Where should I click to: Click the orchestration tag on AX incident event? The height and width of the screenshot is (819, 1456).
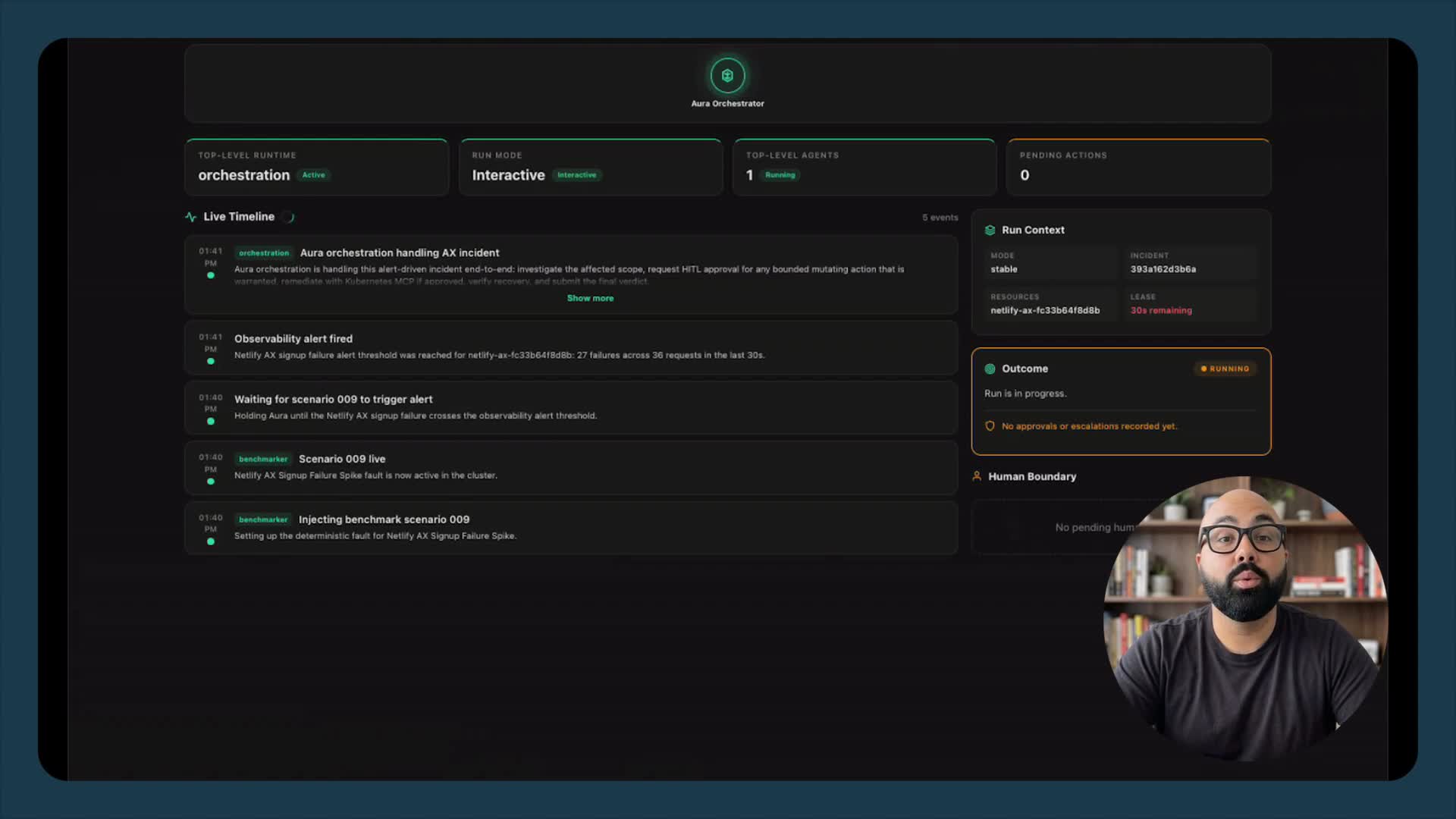263,253
